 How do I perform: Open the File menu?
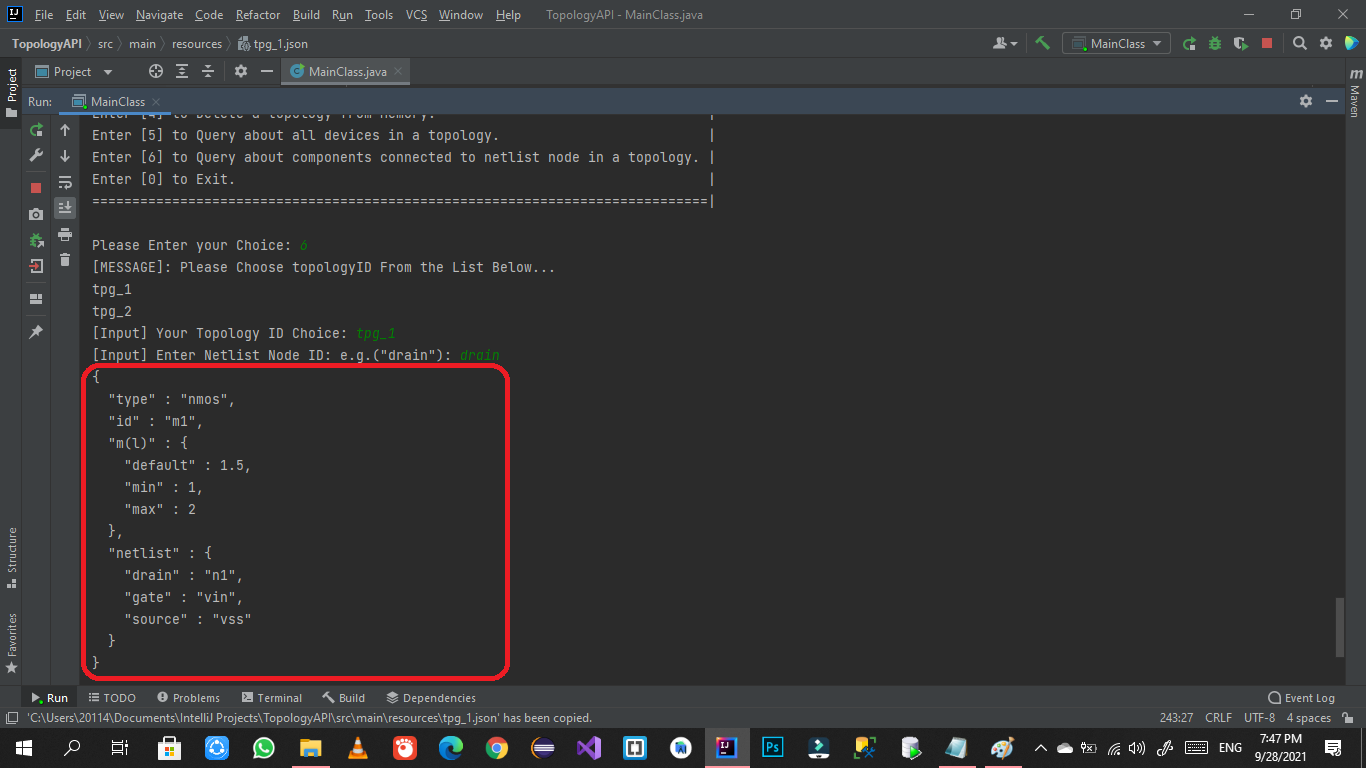(44, 15)
